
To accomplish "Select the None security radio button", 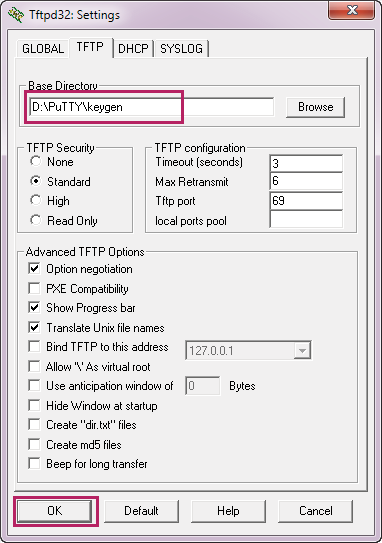I will 35,161.
